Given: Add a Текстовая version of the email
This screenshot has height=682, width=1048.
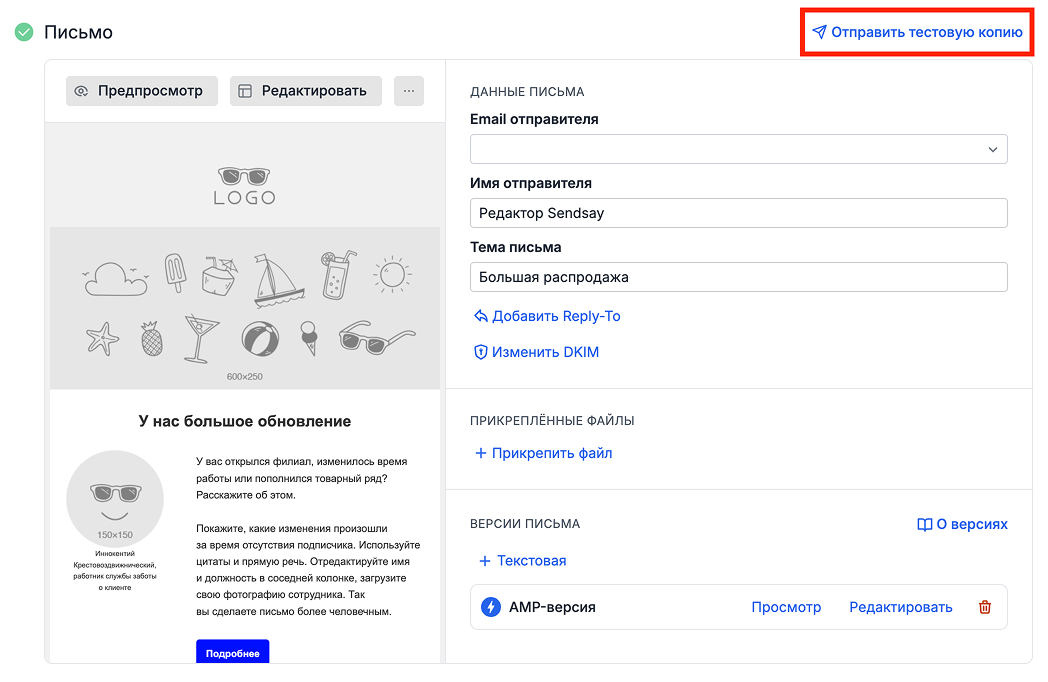Looking at the screenshot, I should (522, 560).
